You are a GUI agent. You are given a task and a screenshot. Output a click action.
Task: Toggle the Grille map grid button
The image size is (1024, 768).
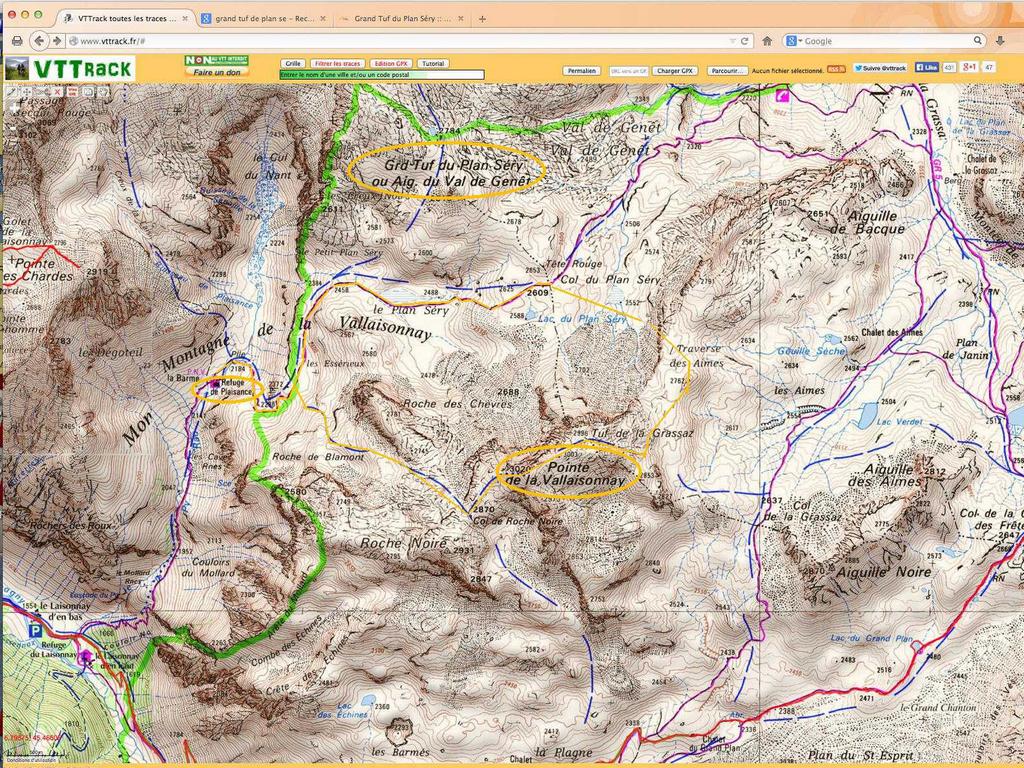[293, 63]
